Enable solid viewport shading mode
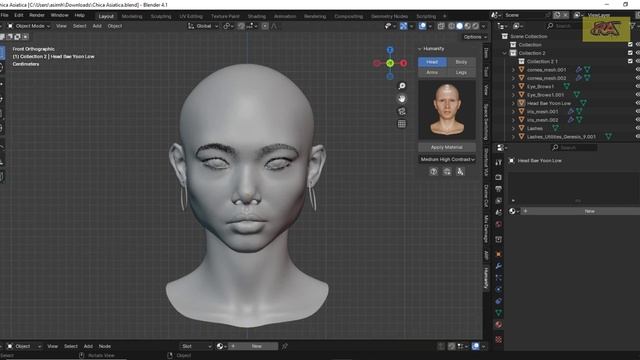Screen dimensions: 640x360 [x=460, y=26]
